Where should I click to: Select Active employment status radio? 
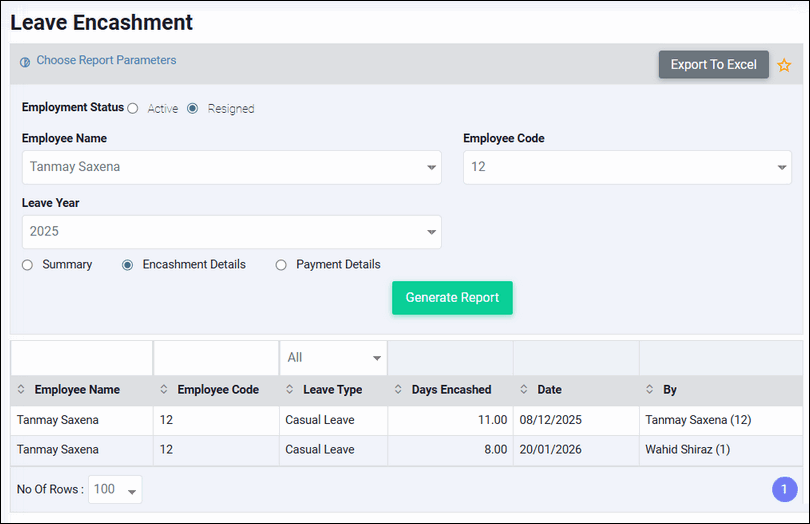[x=133, y=108]
